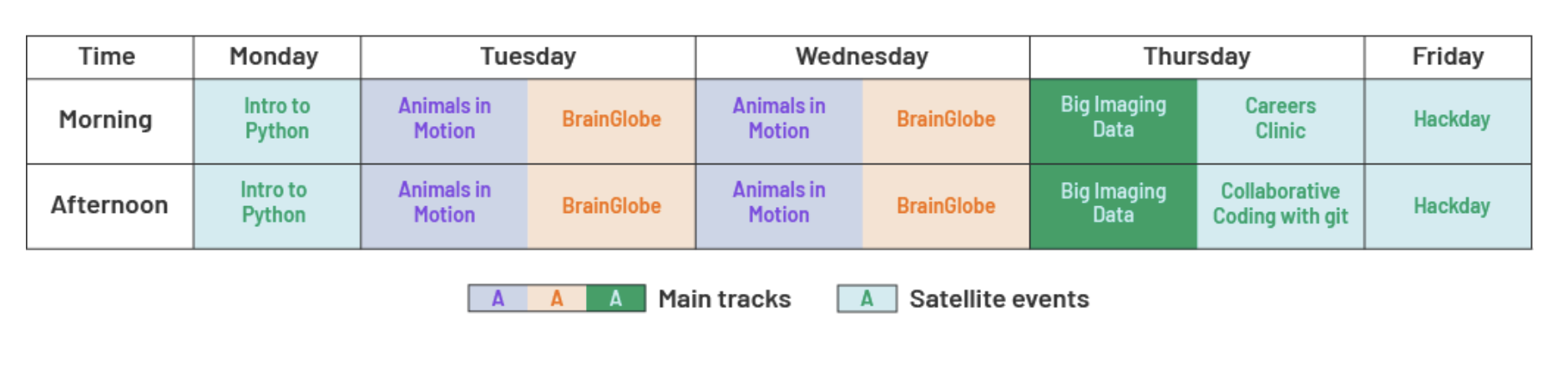Click the Wednesday column header
Image resolution: width=1568 pixels, height=369 pixels.
point(862,57)
